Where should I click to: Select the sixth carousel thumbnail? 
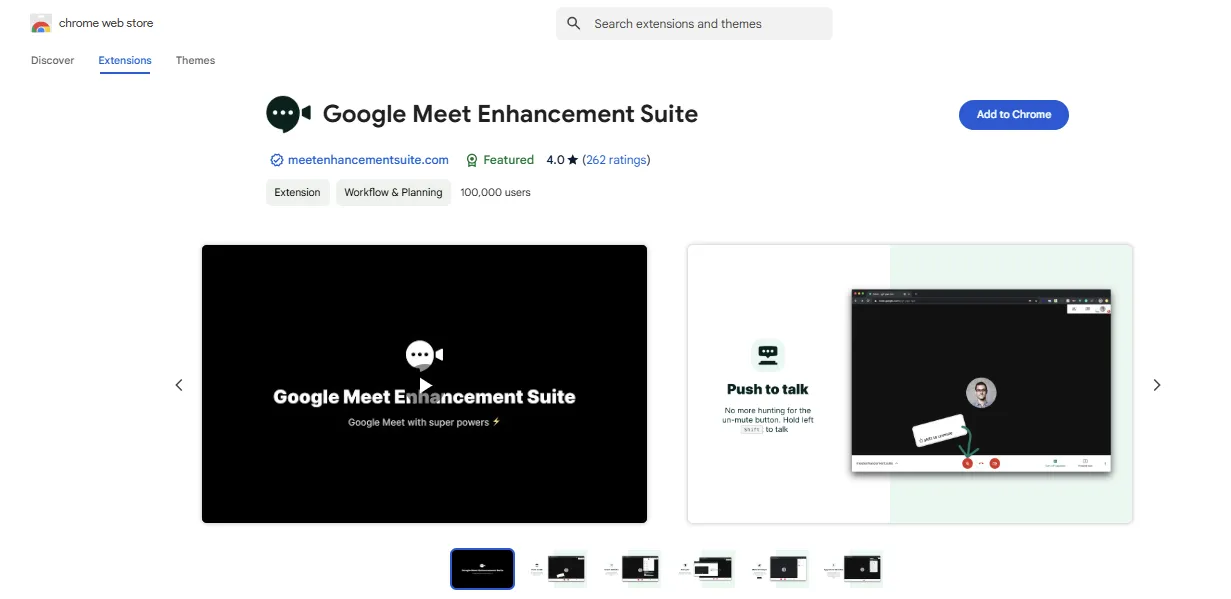click(851, 568)
